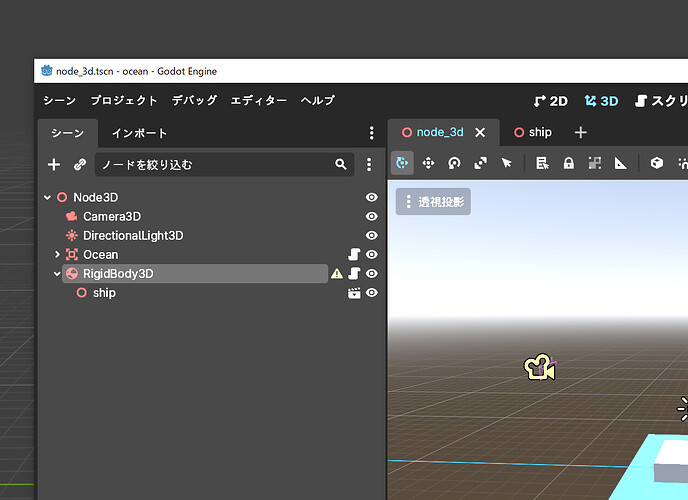Toggle visibility of Ocean
The width and height of the screenshot is (688, 500).
point(372,254)
